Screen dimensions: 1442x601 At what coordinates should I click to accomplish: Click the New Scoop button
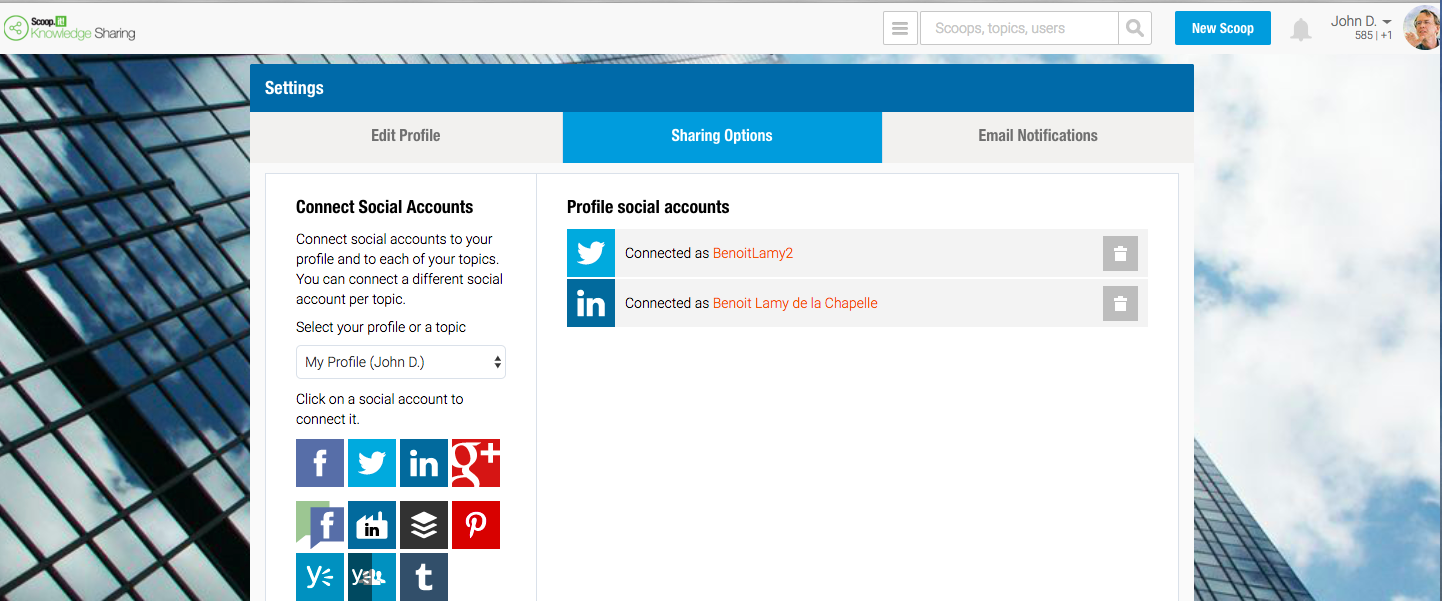[x=1223, y=28]
